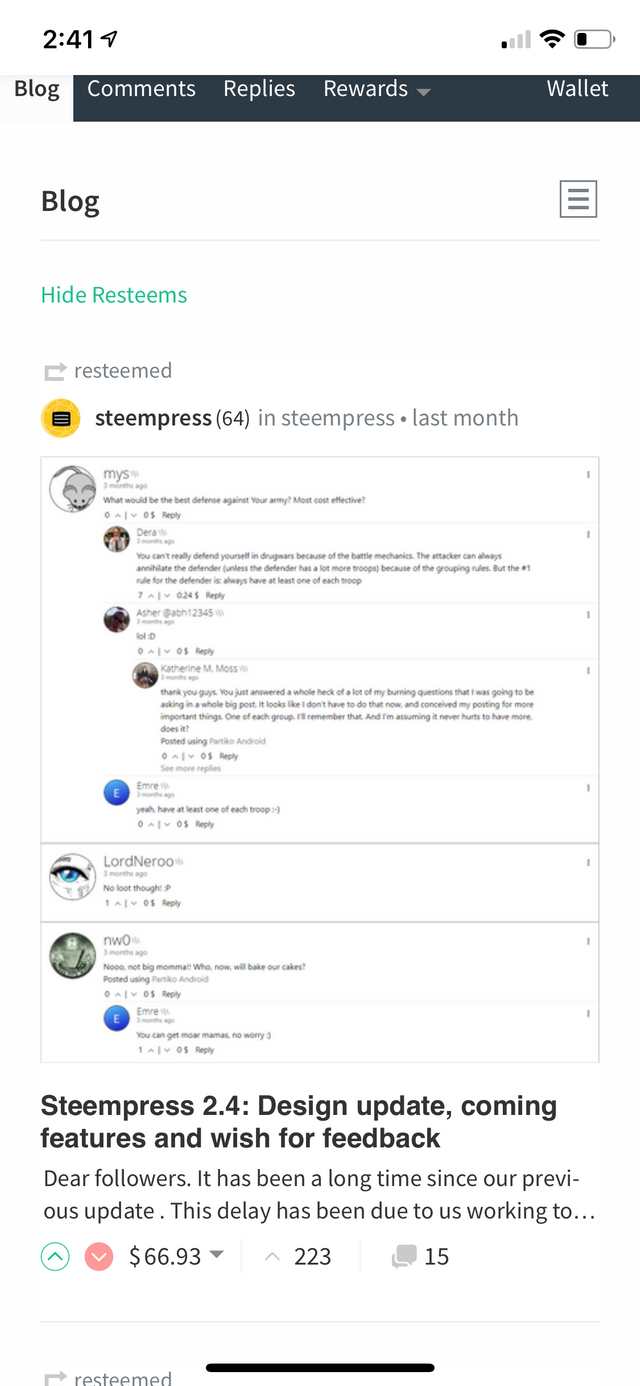Switch to the Comments tab
Screen dimensions: 640x1386
[141, 89]
